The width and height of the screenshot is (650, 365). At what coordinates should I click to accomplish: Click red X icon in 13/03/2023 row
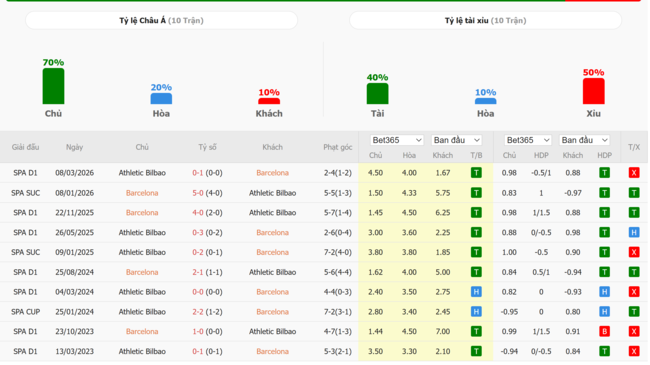[634, 351]
